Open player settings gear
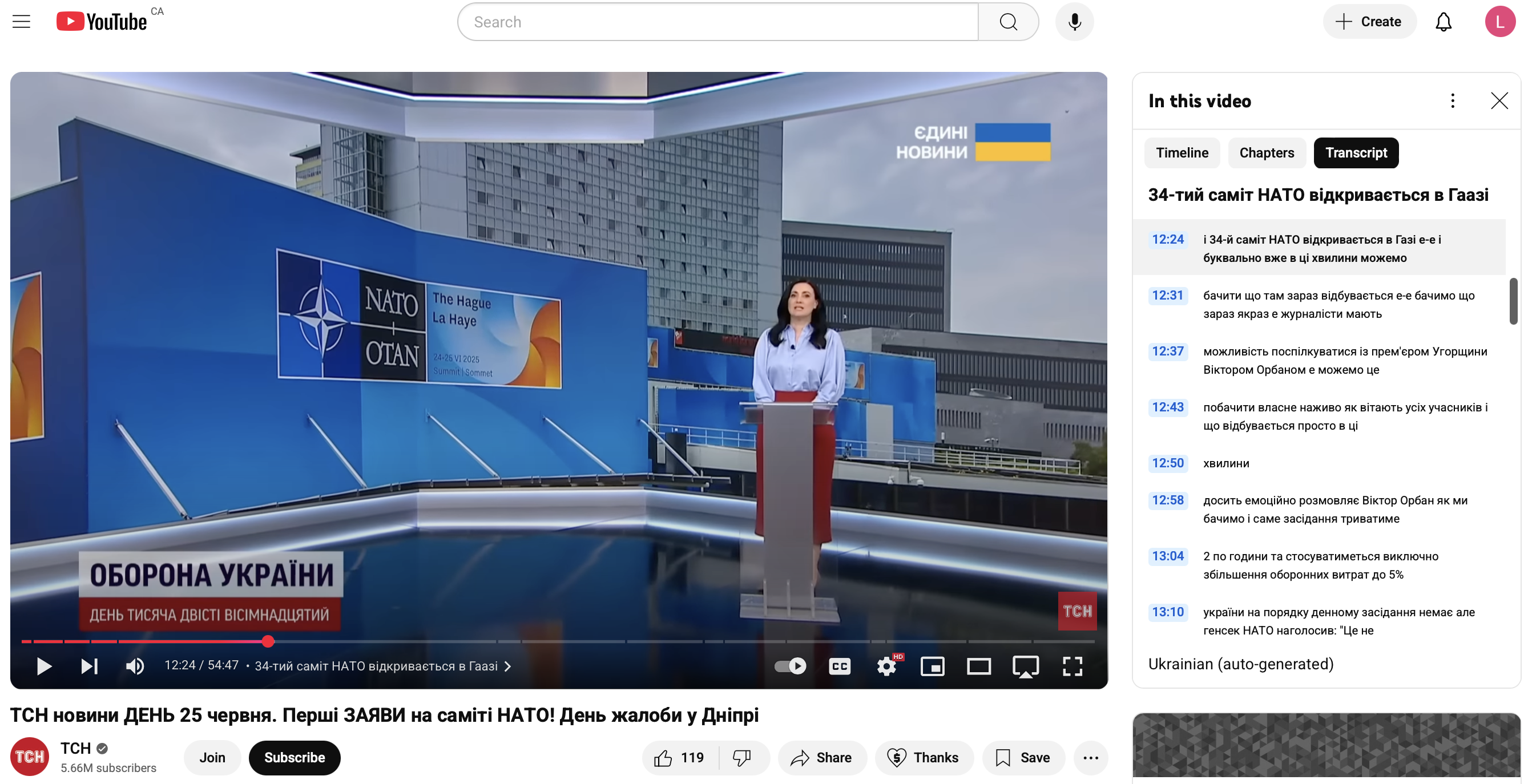The image size is (1524, 784). (886, 666)
